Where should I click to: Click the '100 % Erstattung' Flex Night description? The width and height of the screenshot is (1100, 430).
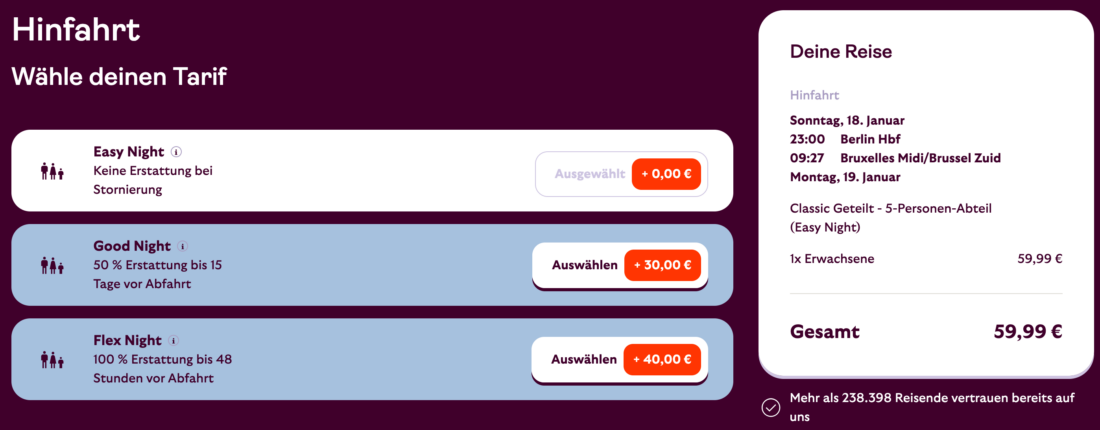162,368
